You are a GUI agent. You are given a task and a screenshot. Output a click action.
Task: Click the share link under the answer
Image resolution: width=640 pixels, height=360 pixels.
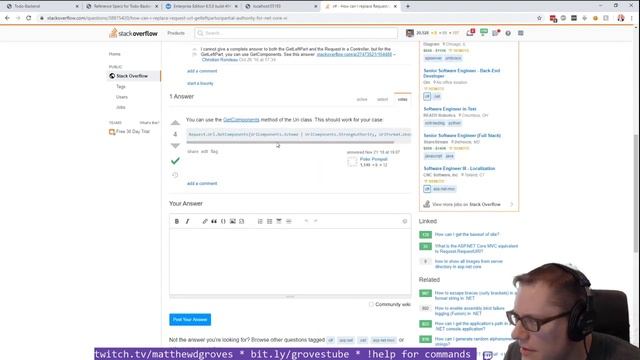193,151
